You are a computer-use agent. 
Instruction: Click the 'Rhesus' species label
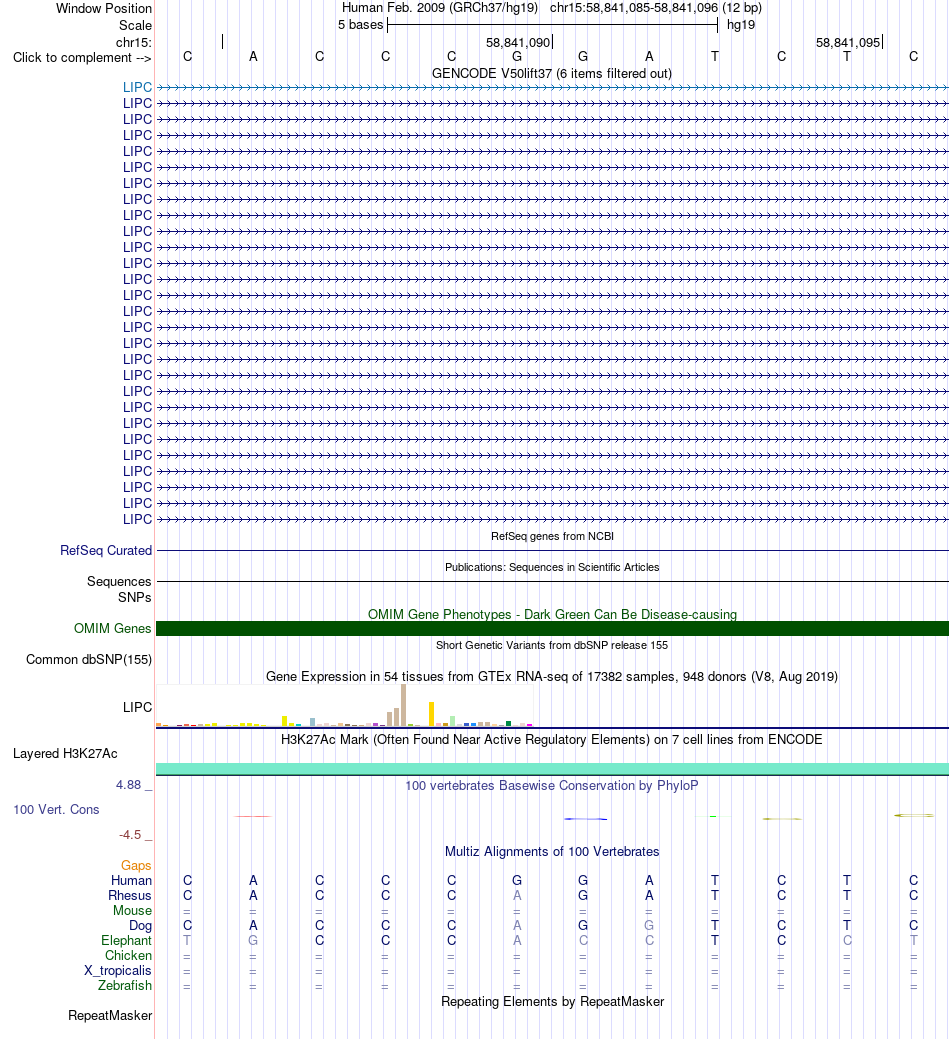pyautogui.click(x=130, y=896)
